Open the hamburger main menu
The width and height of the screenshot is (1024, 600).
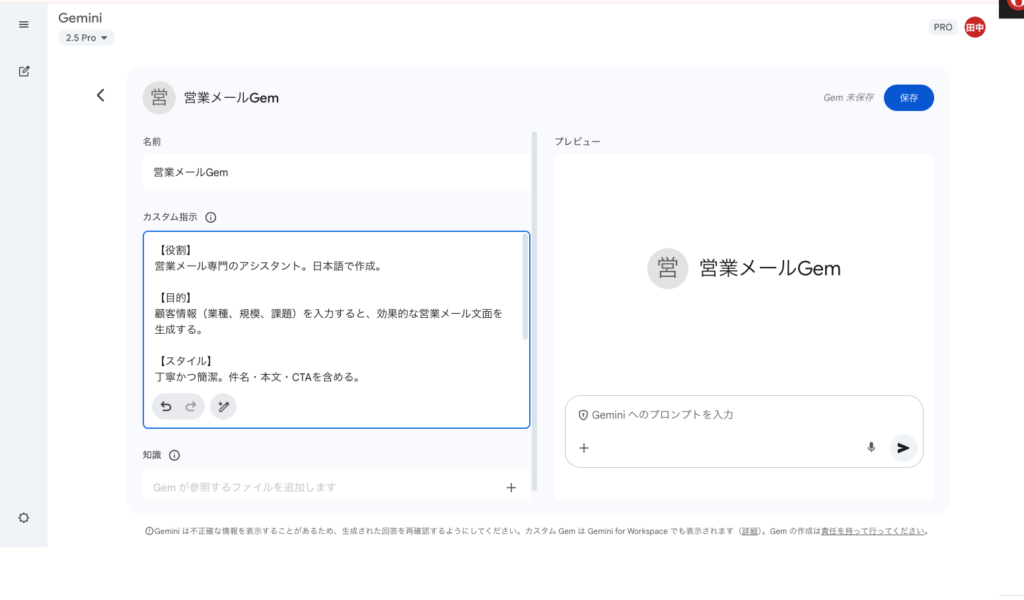coord(24,25)
